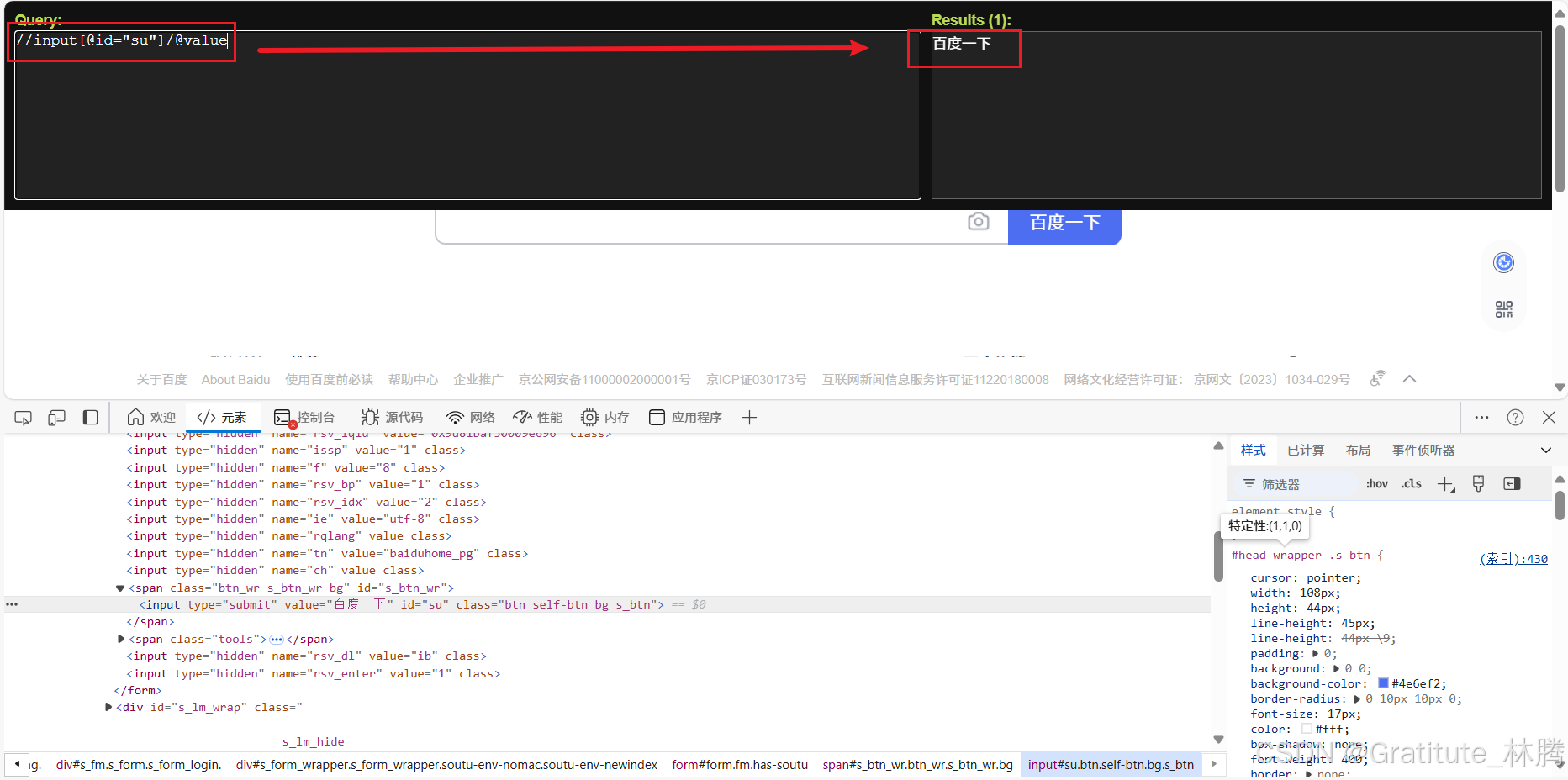Click the blue #4e6ef2 color swatch
Image resolution: width=1568 pixels, height=780 pixels.
(1384, 683)
